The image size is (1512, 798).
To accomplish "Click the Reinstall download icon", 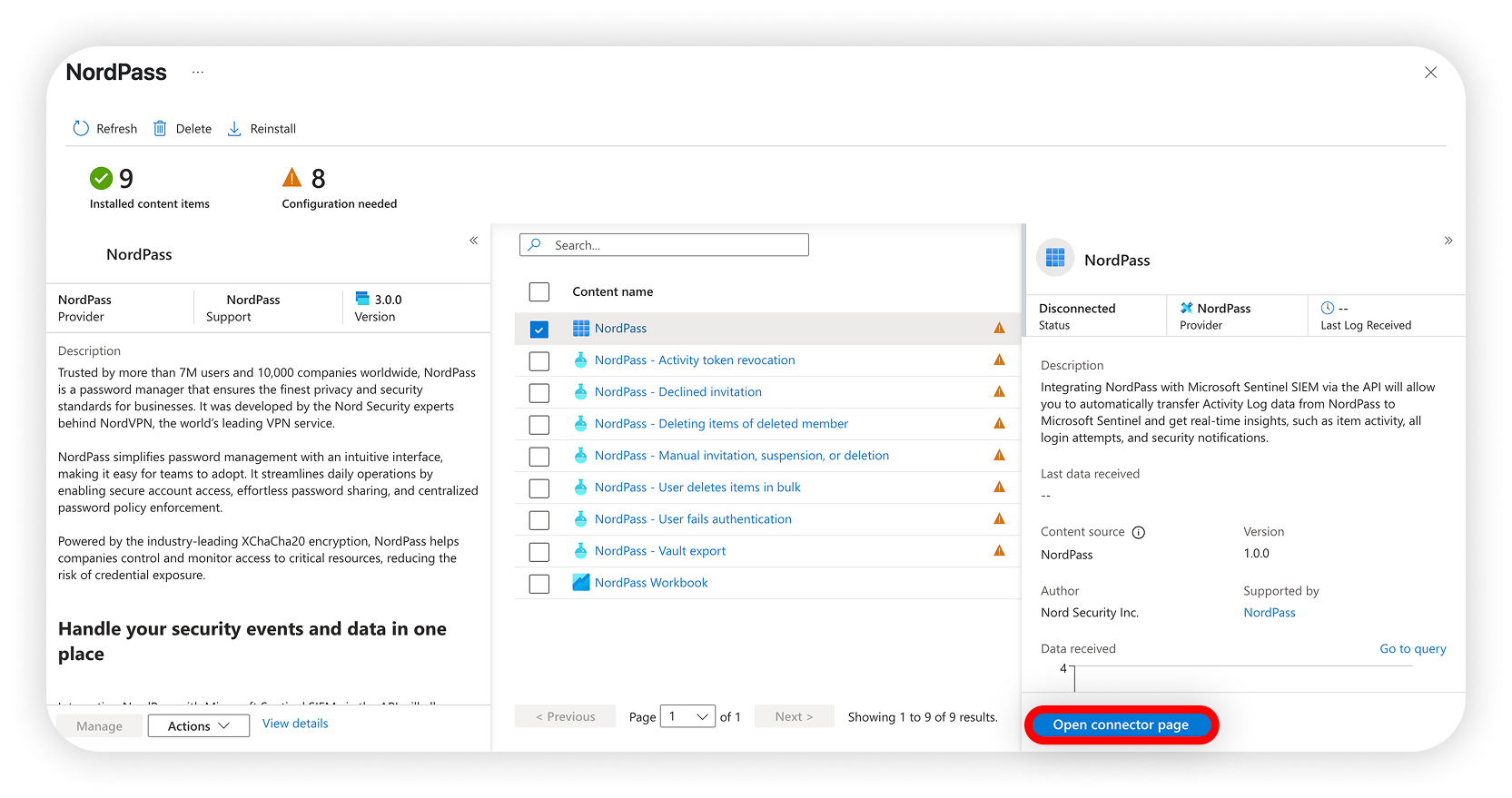I will coord(234,129).
